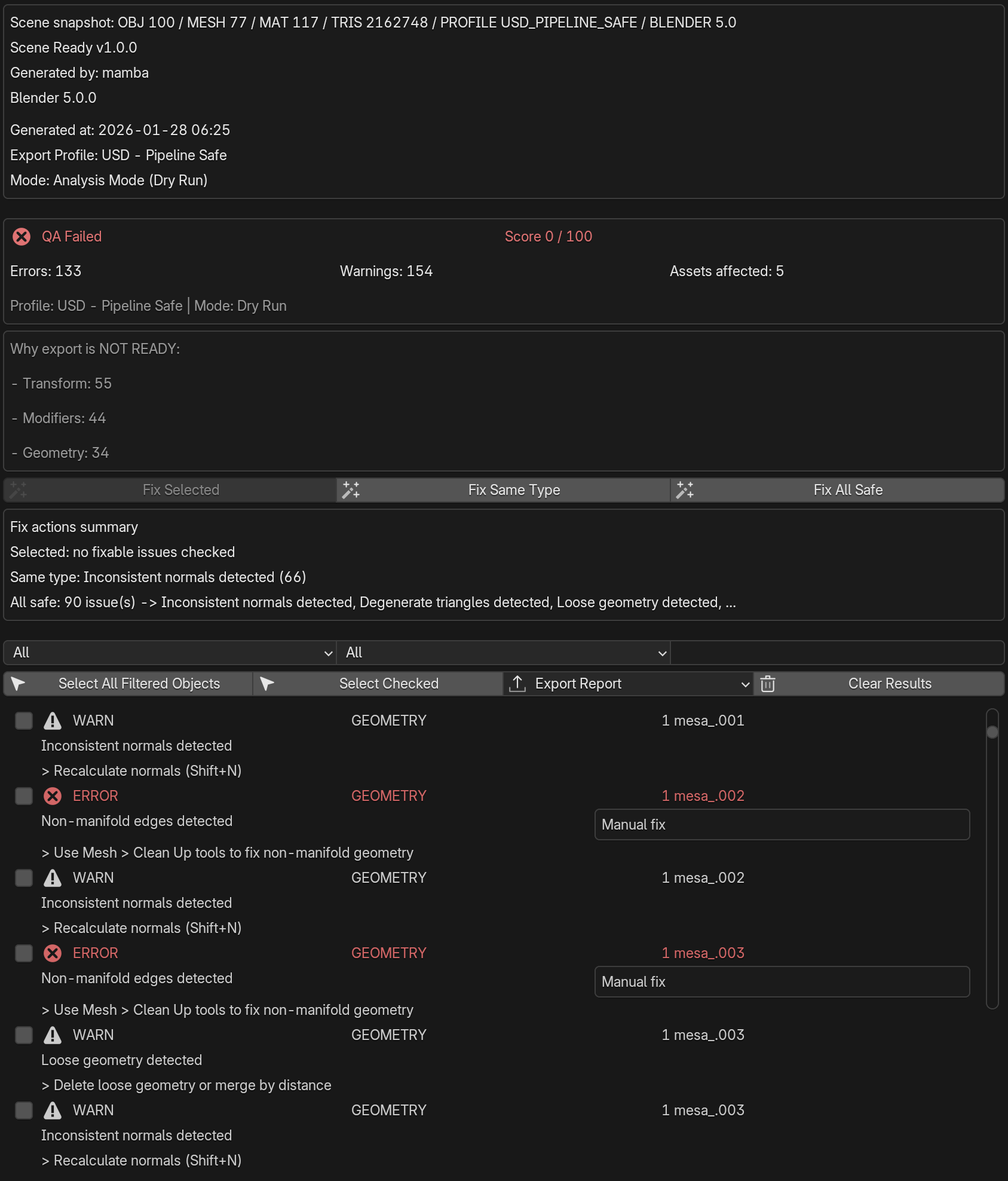Image resolution: width=1008 pixels, height=1181 pixels.
Task: Click the issue list scrollbar handle
Action: (992, 732)
